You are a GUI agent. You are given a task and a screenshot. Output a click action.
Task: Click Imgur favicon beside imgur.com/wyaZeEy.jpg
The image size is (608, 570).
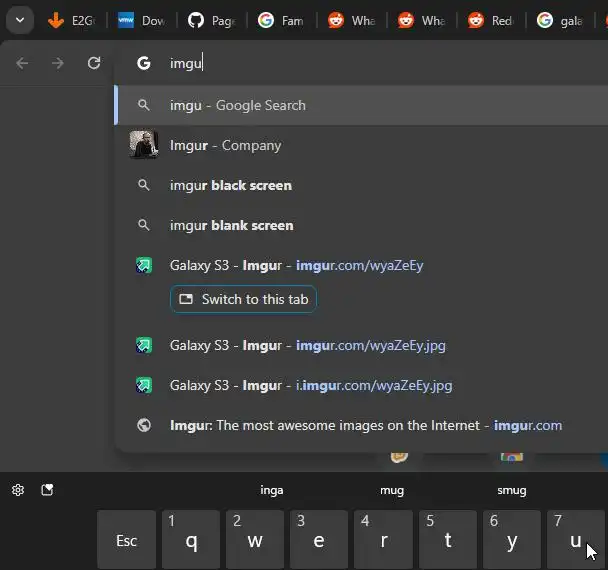[144, 345]
